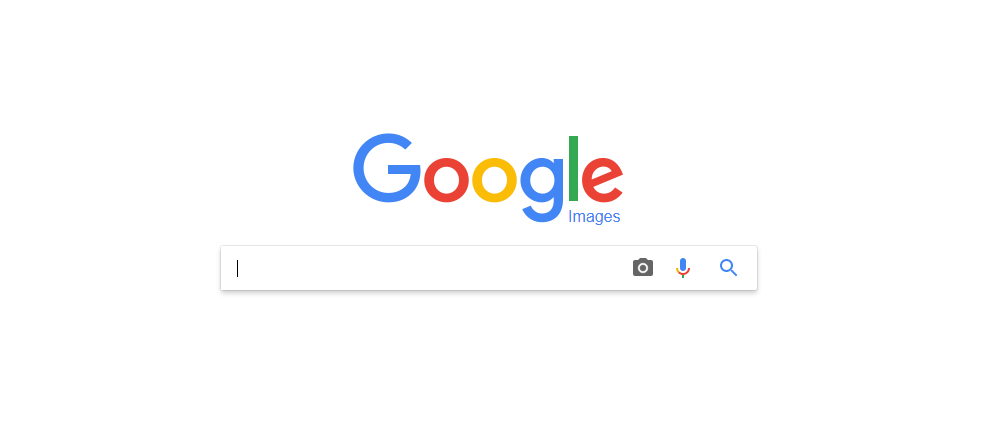Click middle of the empty search bar
The image size is (1001, 421).
(489, 268)
